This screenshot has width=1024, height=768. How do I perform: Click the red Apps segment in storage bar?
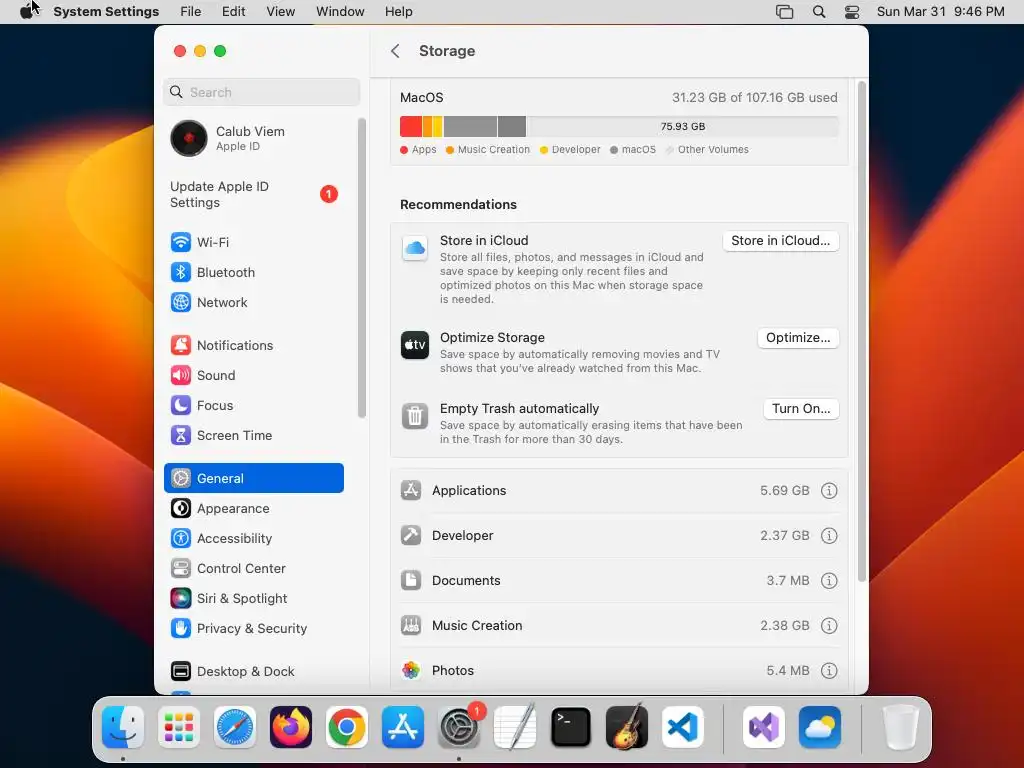point(411,127)
